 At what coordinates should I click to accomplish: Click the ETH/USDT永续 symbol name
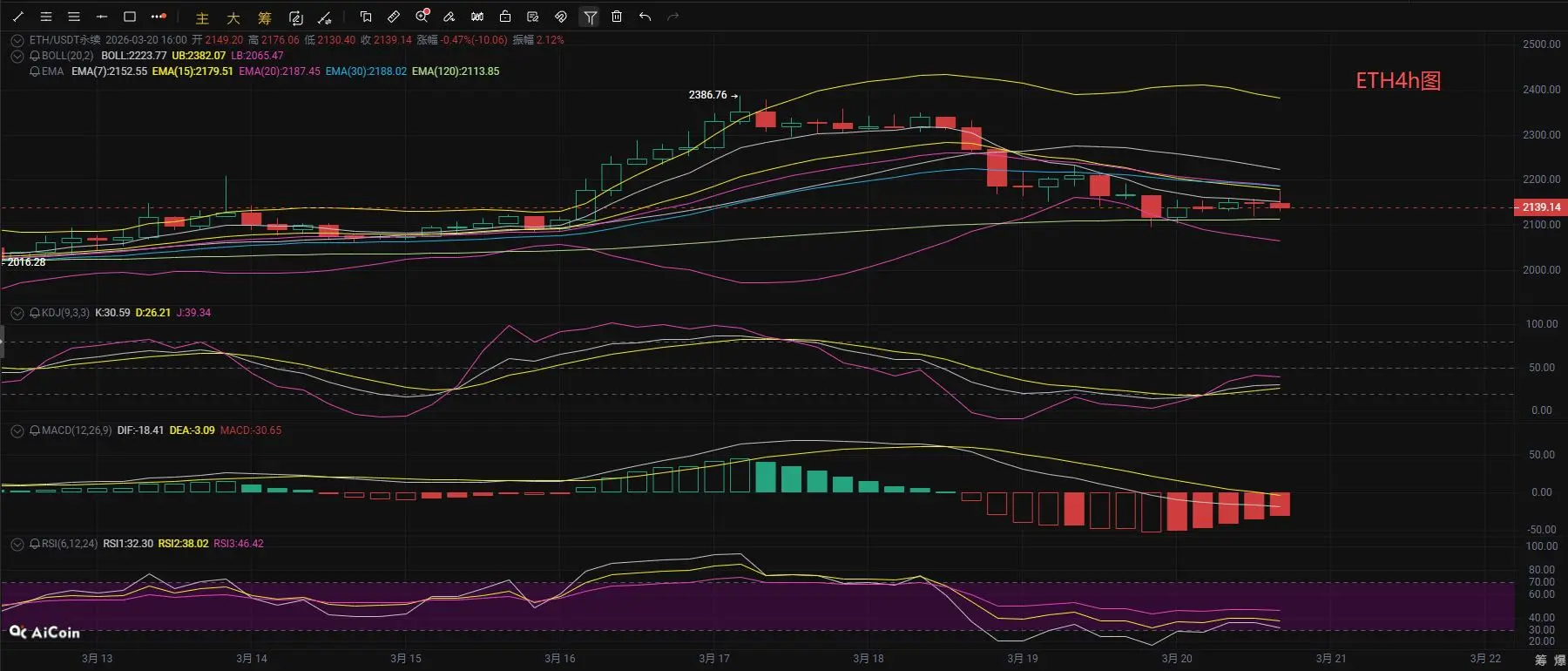65,40
